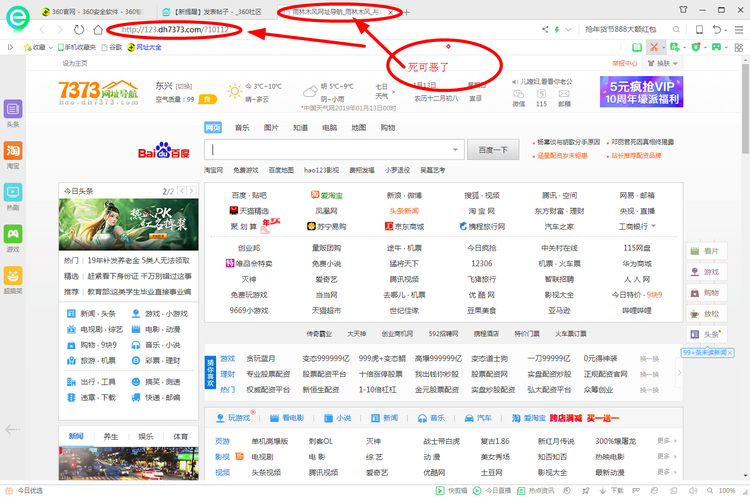The image size is (750, 497).
Task: Open 今日优选 in status bar
Action: (x=24, y=490)
